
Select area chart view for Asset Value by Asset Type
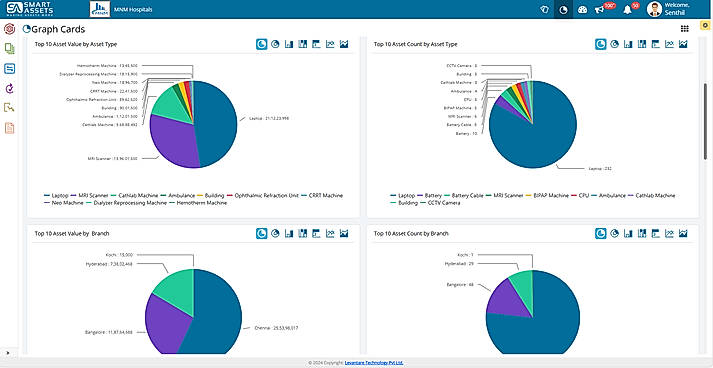click(344, 44)
